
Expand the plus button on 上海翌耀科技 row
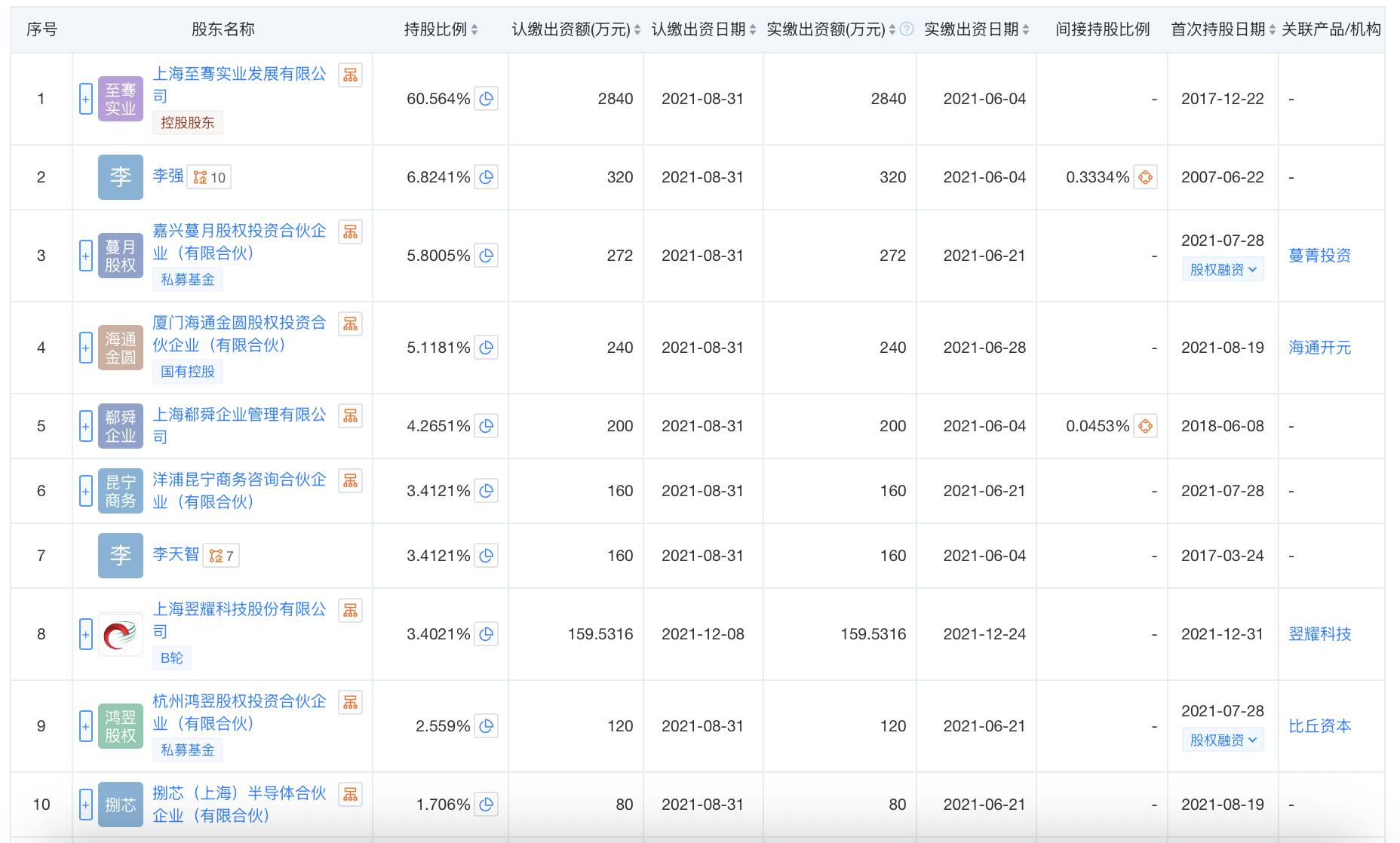(x=85, y=634)
